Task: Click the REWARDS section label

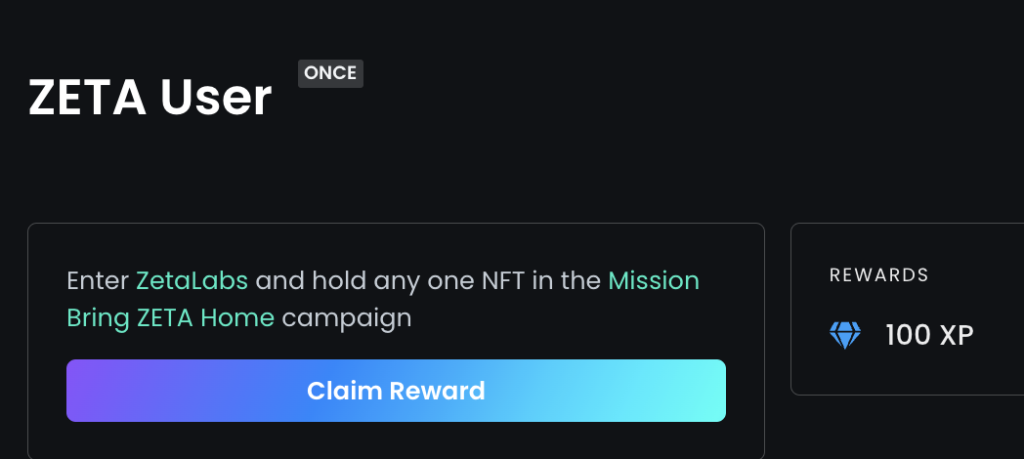Action: tap(879, 275)
